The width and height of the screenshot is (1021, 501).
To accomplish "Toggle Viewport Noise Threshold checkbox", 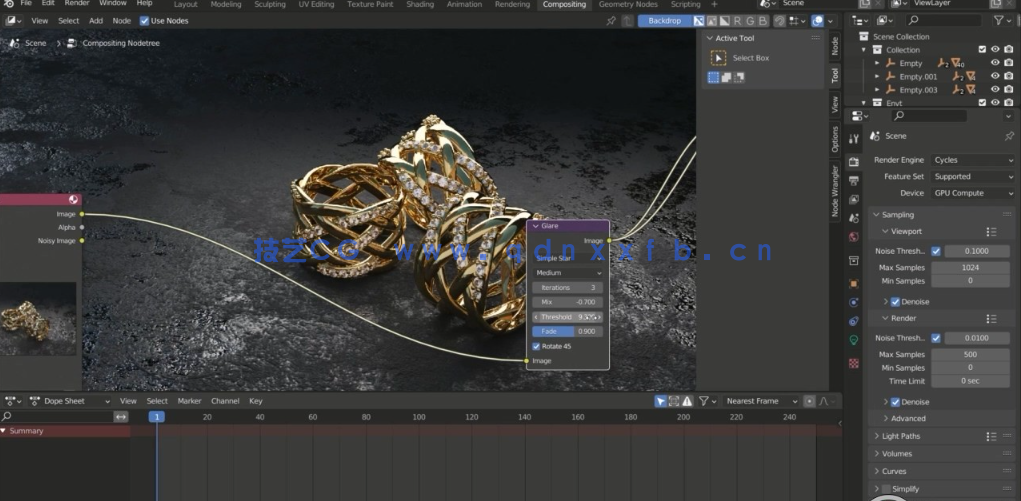I will [x=936, y=251].
